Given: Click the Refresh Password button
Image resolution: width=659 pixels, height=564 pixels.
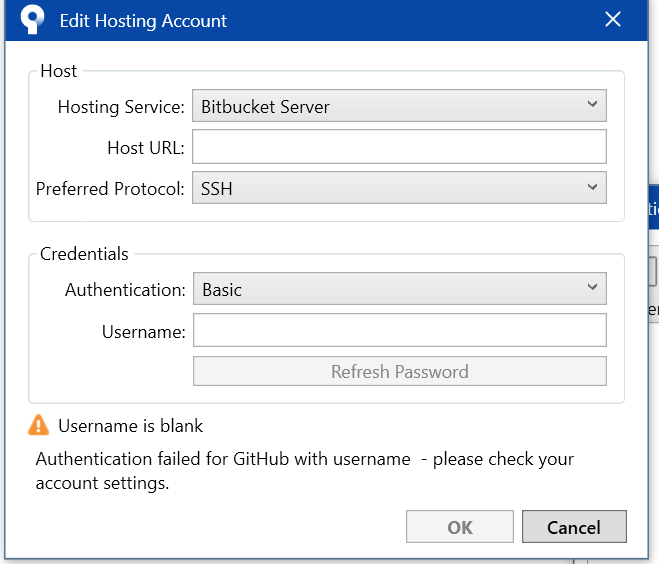Looking at the screenshot, I should pyautogui.click(x=400, y=371).
